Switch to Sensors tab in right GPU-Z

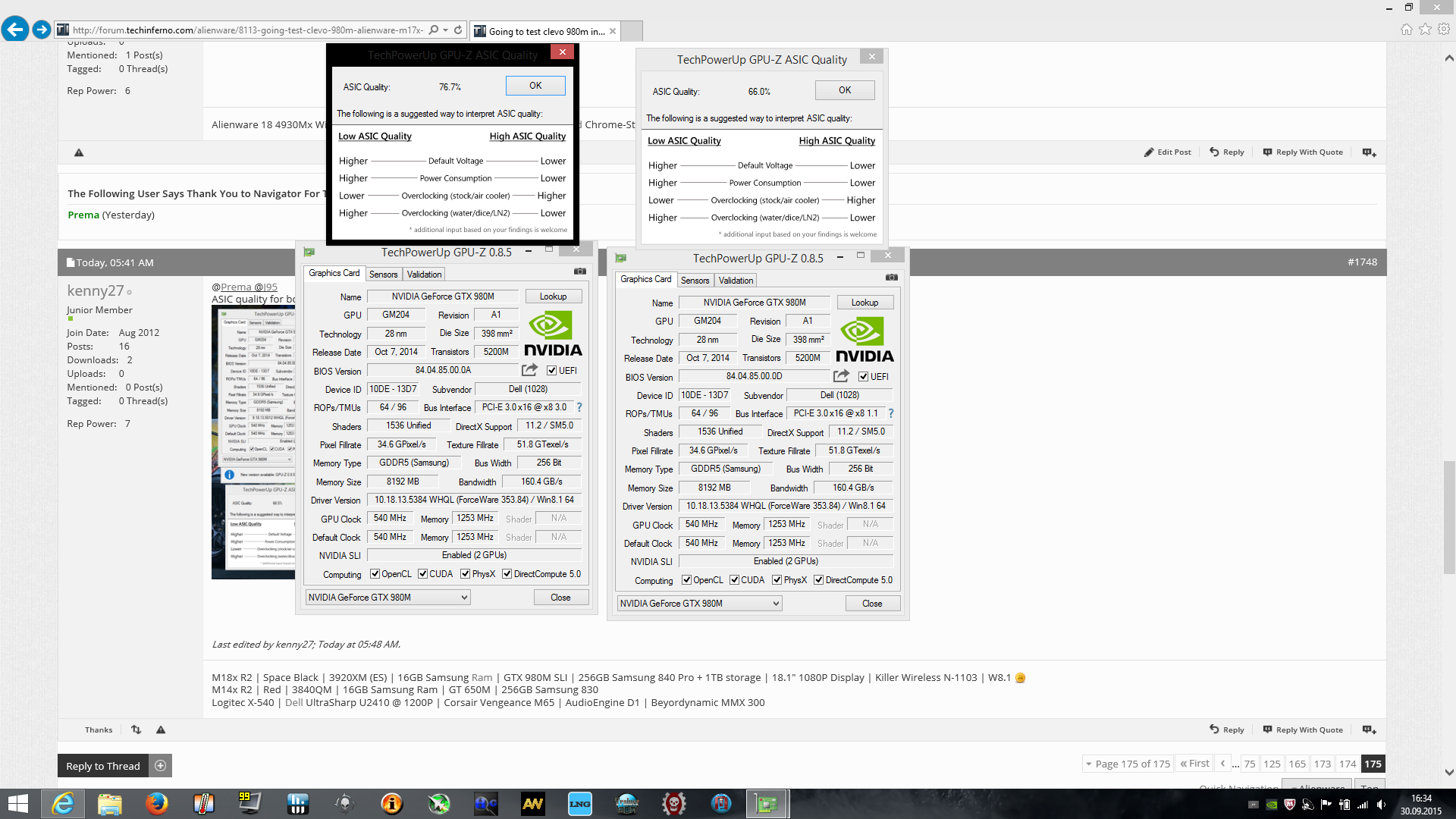coord(695,281)
